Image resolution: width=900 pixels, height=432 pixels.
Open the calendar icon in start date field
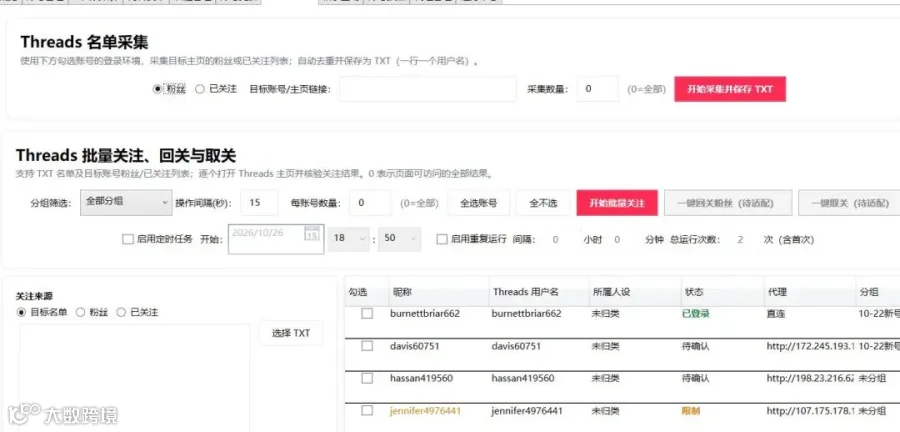tap(312, 234)
